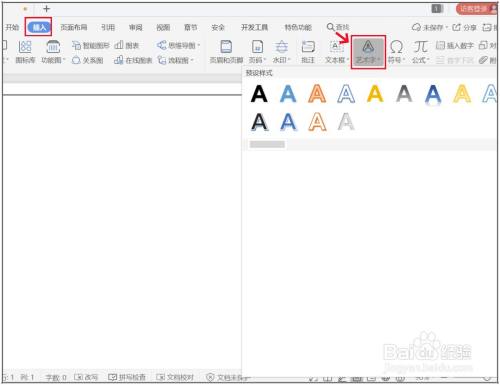Toggle 改写 overwrite mode in status bar
Screen dimensions: 500x385
[86, 378]
